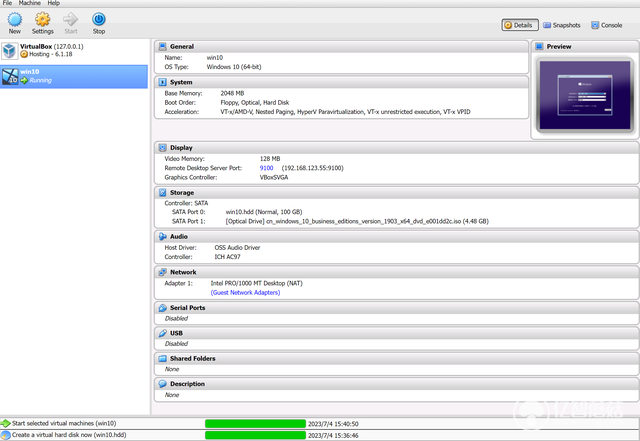Click the VBoxSVGA graphics controller value
The height and width of the screenshot is (441, 640).
[x=274, y=177]
